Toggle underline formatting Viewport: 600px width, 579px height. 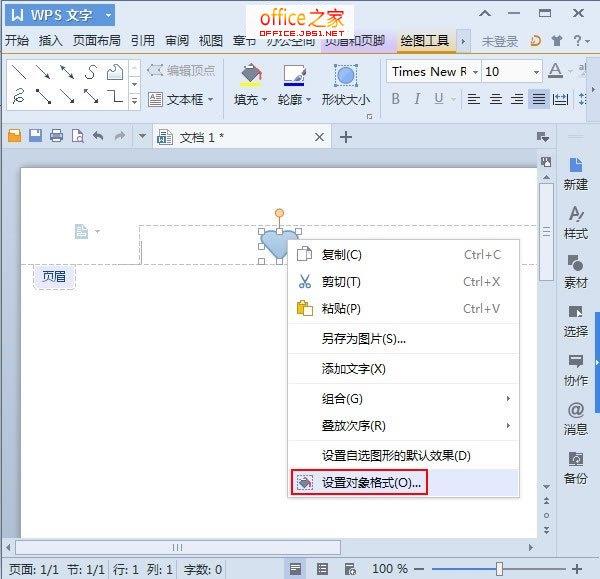pos(439,99)
